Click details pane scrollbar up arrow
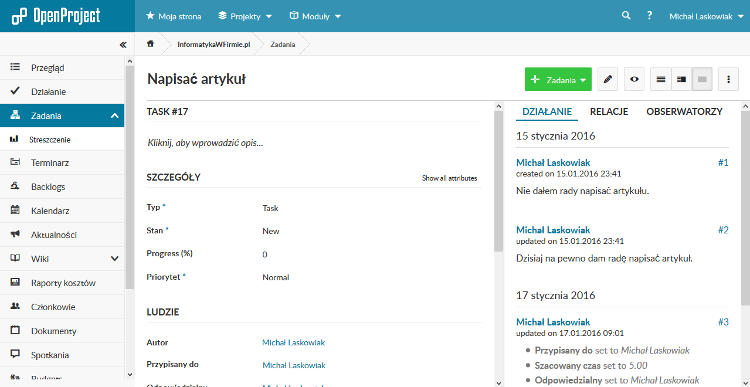This screenshot has height=387, width=750. [498, 106]
